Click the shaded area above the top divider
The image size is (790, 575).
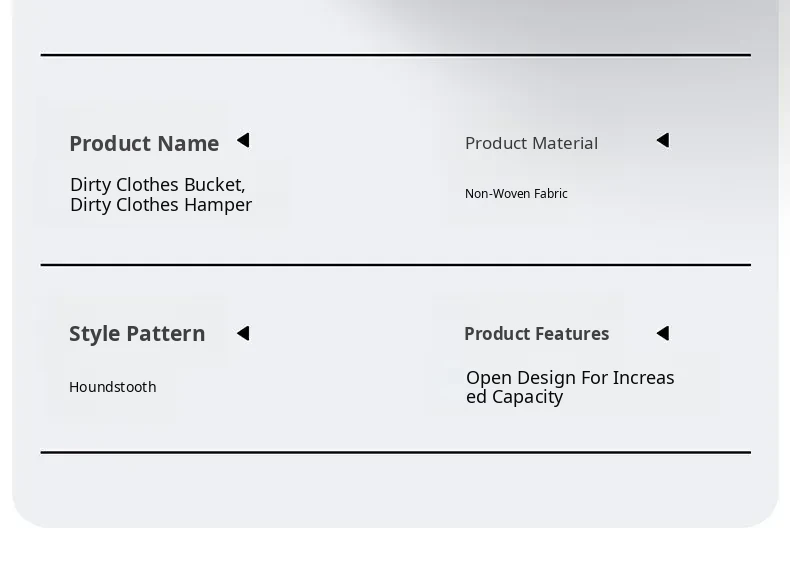[395, 25]
